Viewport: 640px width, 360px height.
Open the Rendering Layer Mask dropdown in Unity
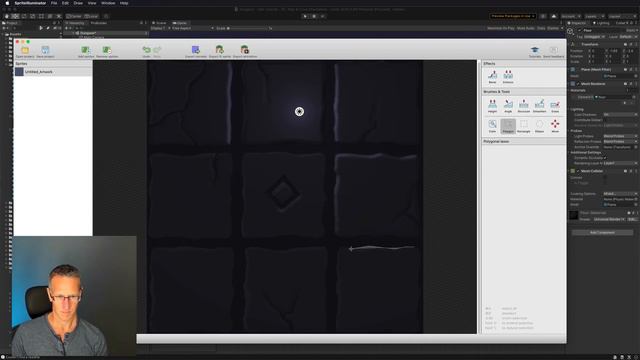[620, 163]
